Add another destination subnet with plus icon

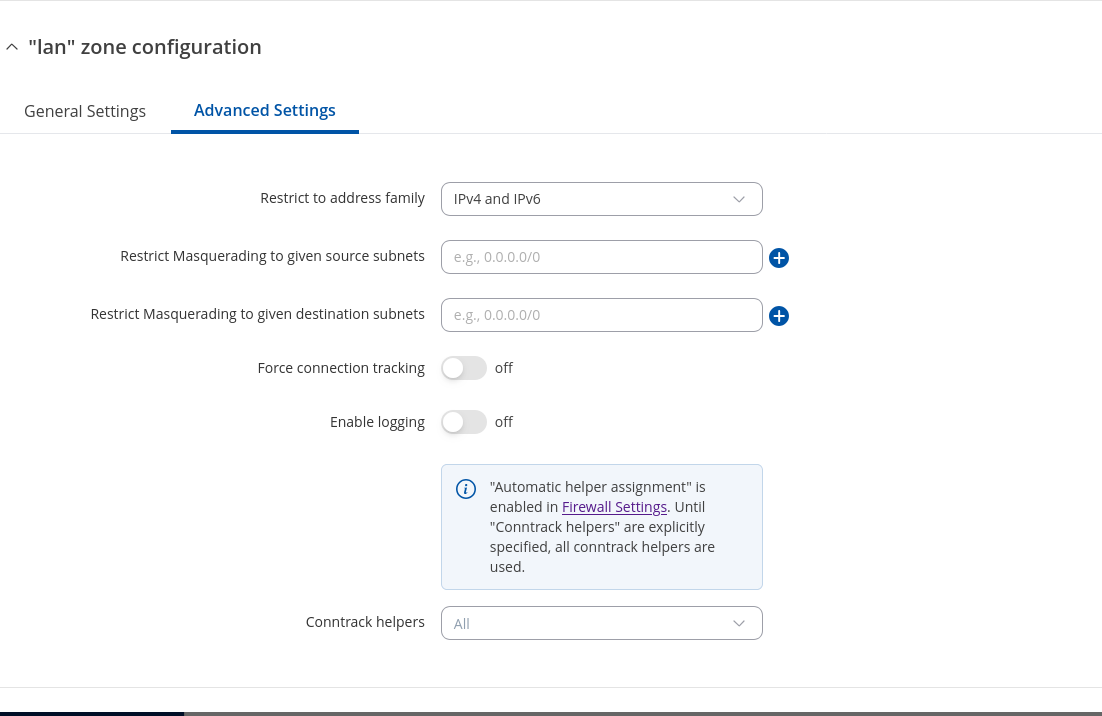pos(779,316)
